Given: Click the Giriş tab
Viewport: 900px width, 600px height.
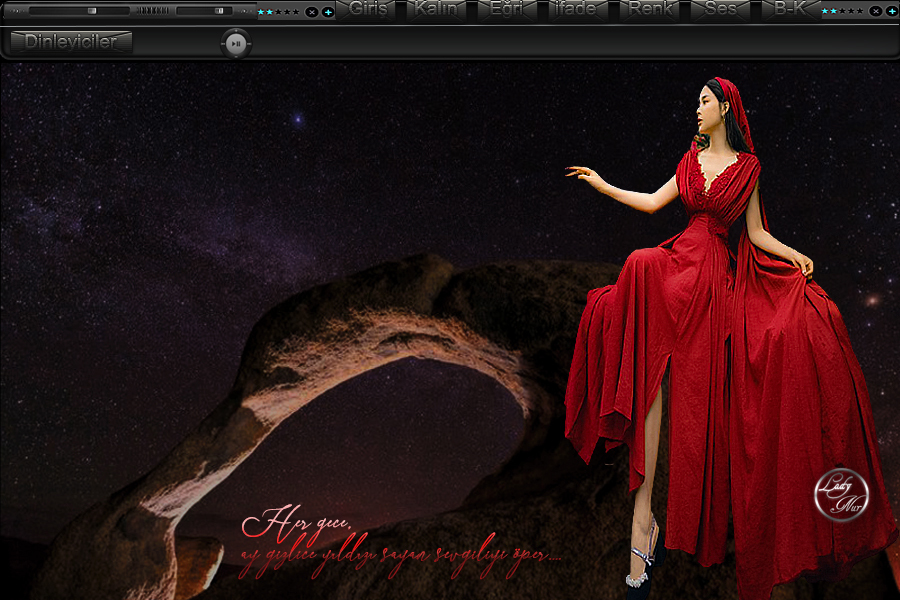Looking at the screenshot, I should 369,10.
